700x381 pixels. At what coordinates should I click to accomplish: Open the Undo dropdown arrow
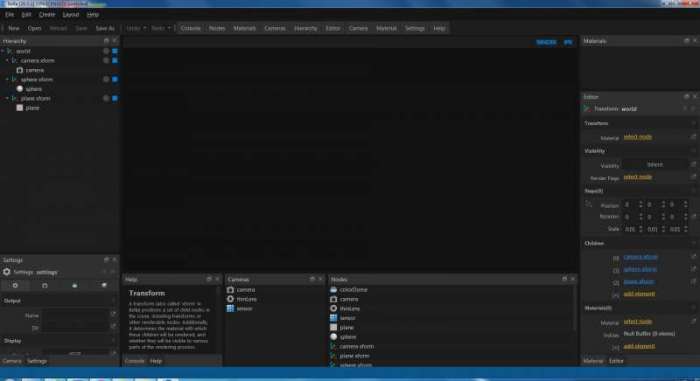pos(145,28)
